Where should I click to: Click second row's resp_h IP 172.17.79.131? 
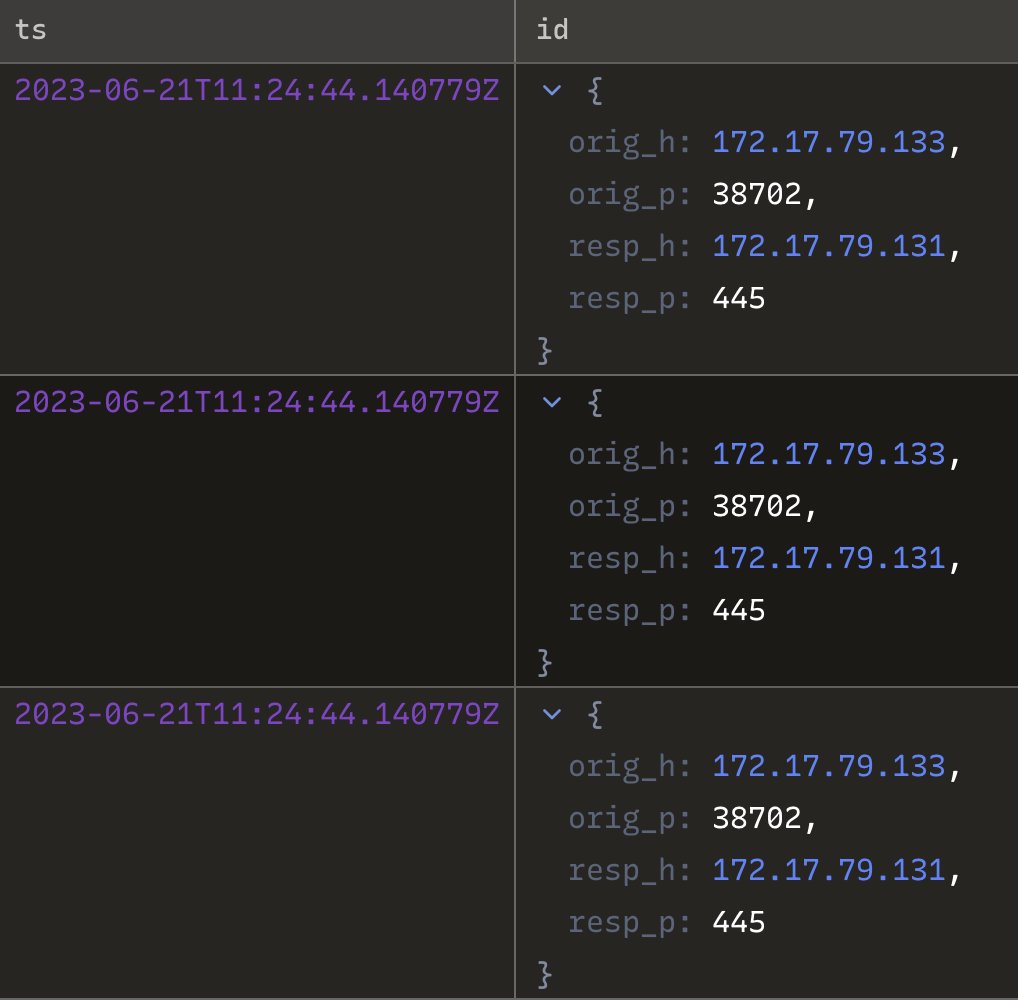(828, 558)
